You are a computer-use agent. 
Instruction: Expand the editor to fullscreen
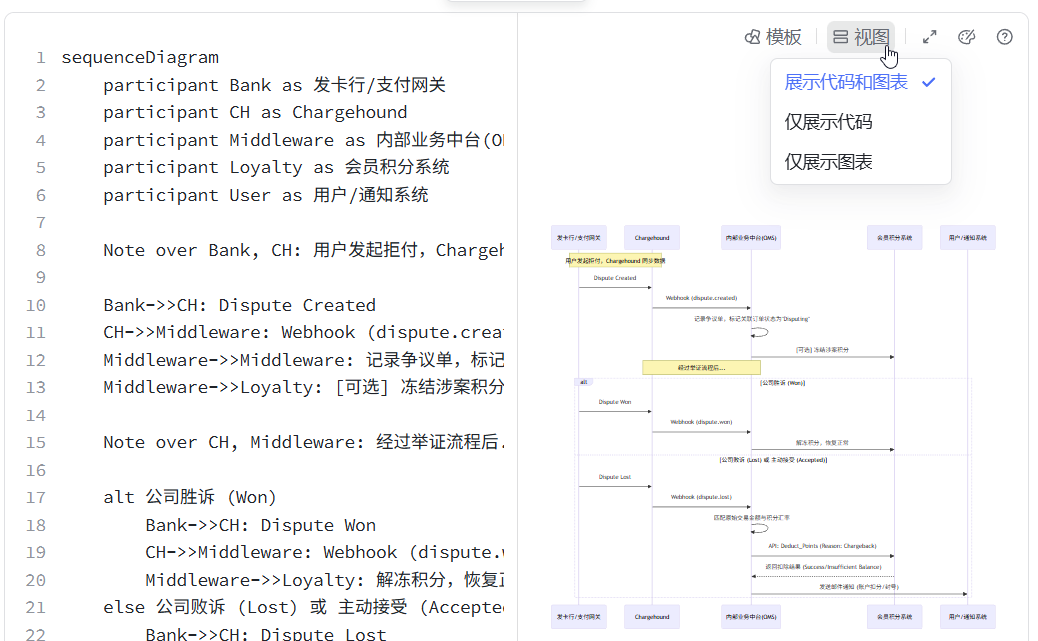tap(929, 37)
